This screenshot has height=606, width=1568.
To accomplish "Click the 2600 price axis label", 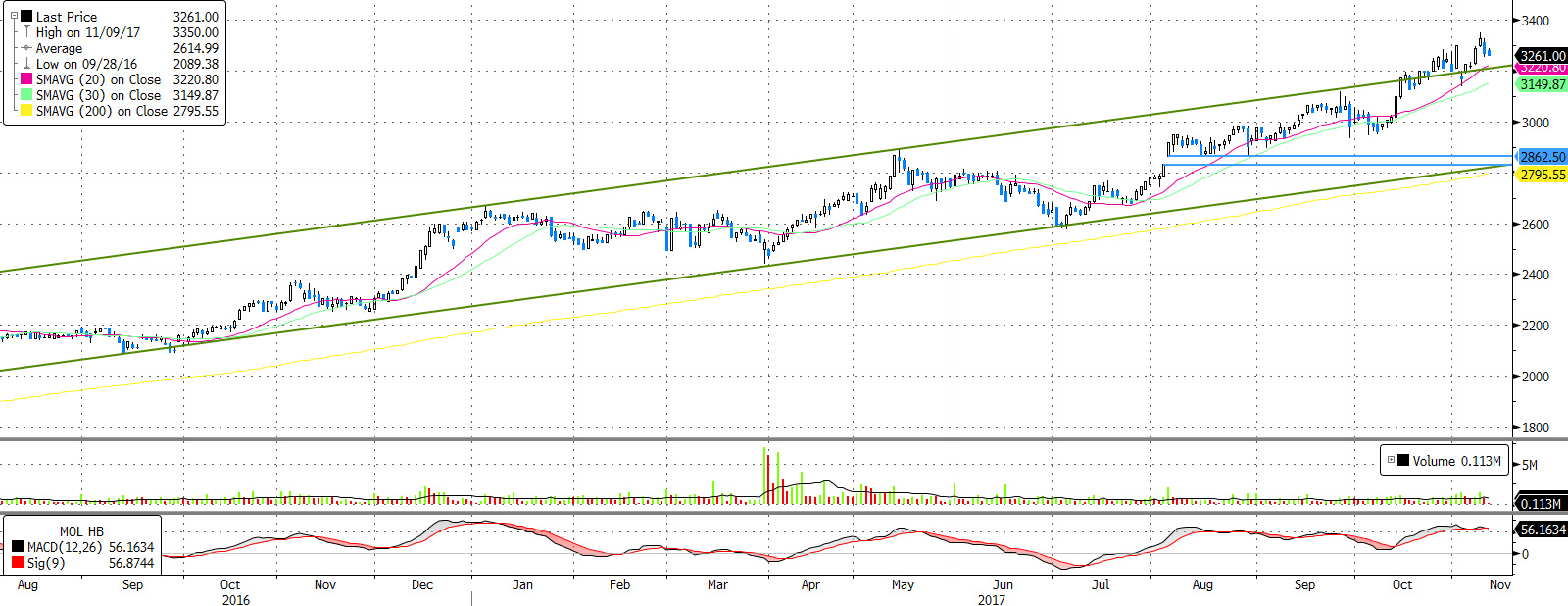I will (x=1535, y=225).
